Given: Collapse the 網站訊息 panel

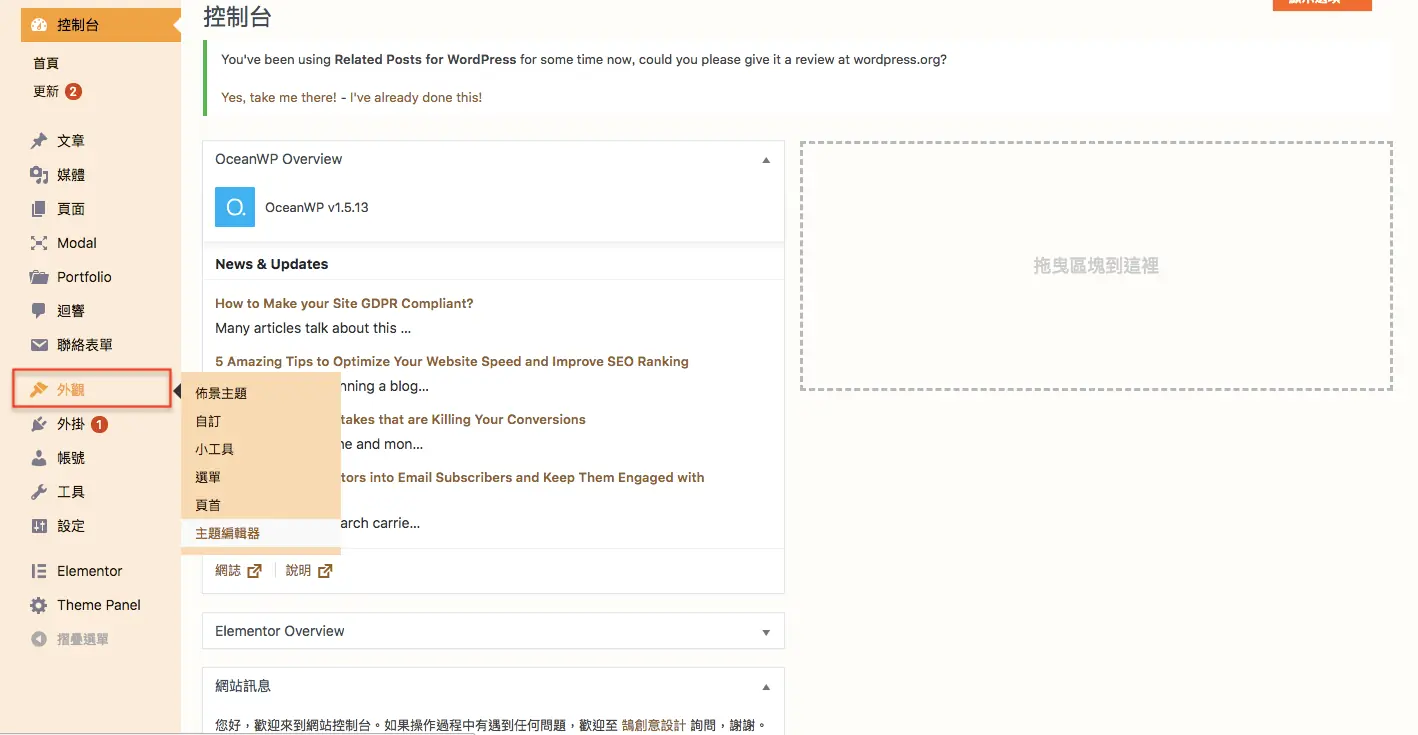Looking at the screenshot, I should pyautogui.click(x=766, y=687).
